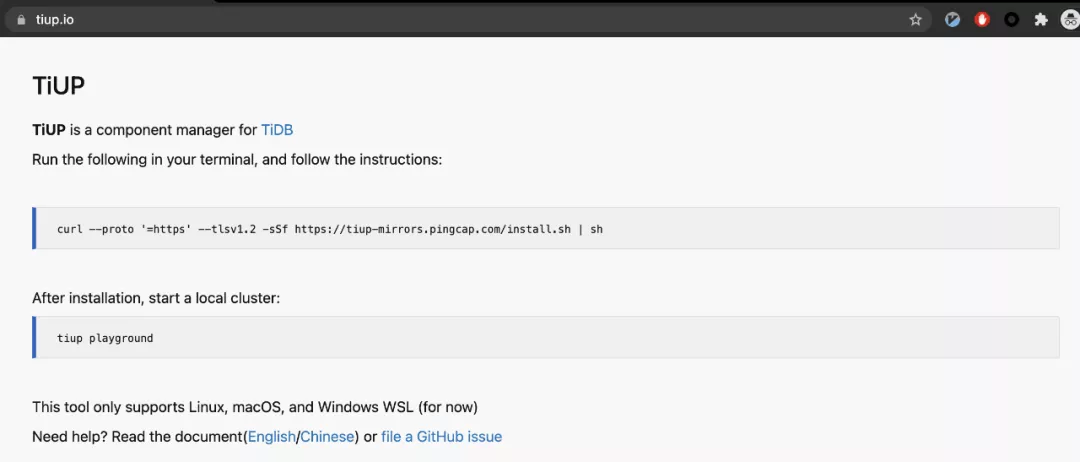
Task: Open the black circular extension icon
Action: click(1012, 20)
